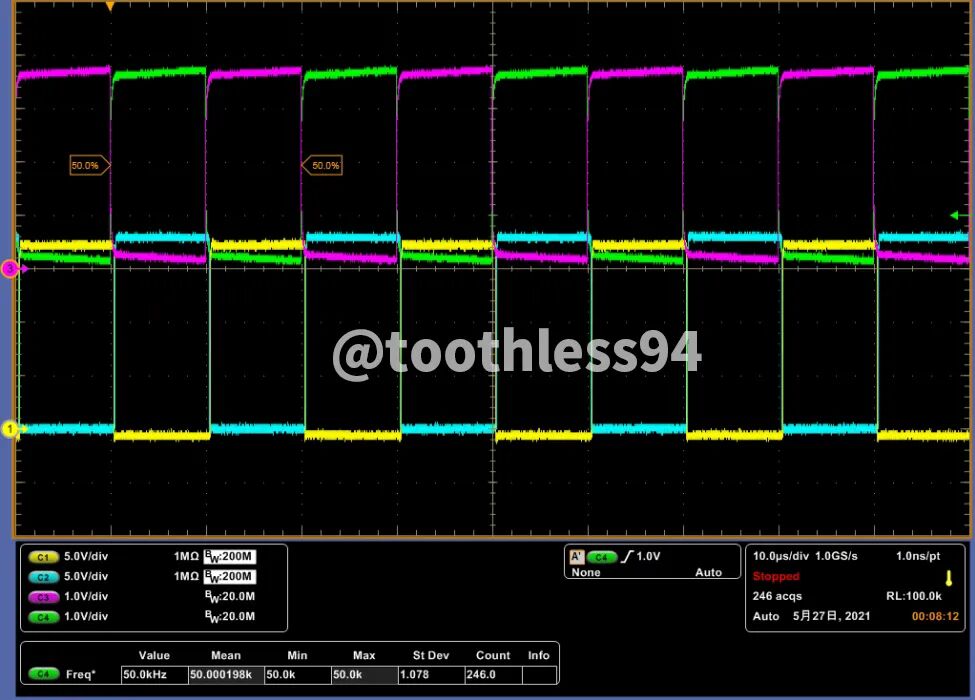Click the cyan C2 channel badge
This screenshot has width=975, height=700.
[x=43, y=577]
